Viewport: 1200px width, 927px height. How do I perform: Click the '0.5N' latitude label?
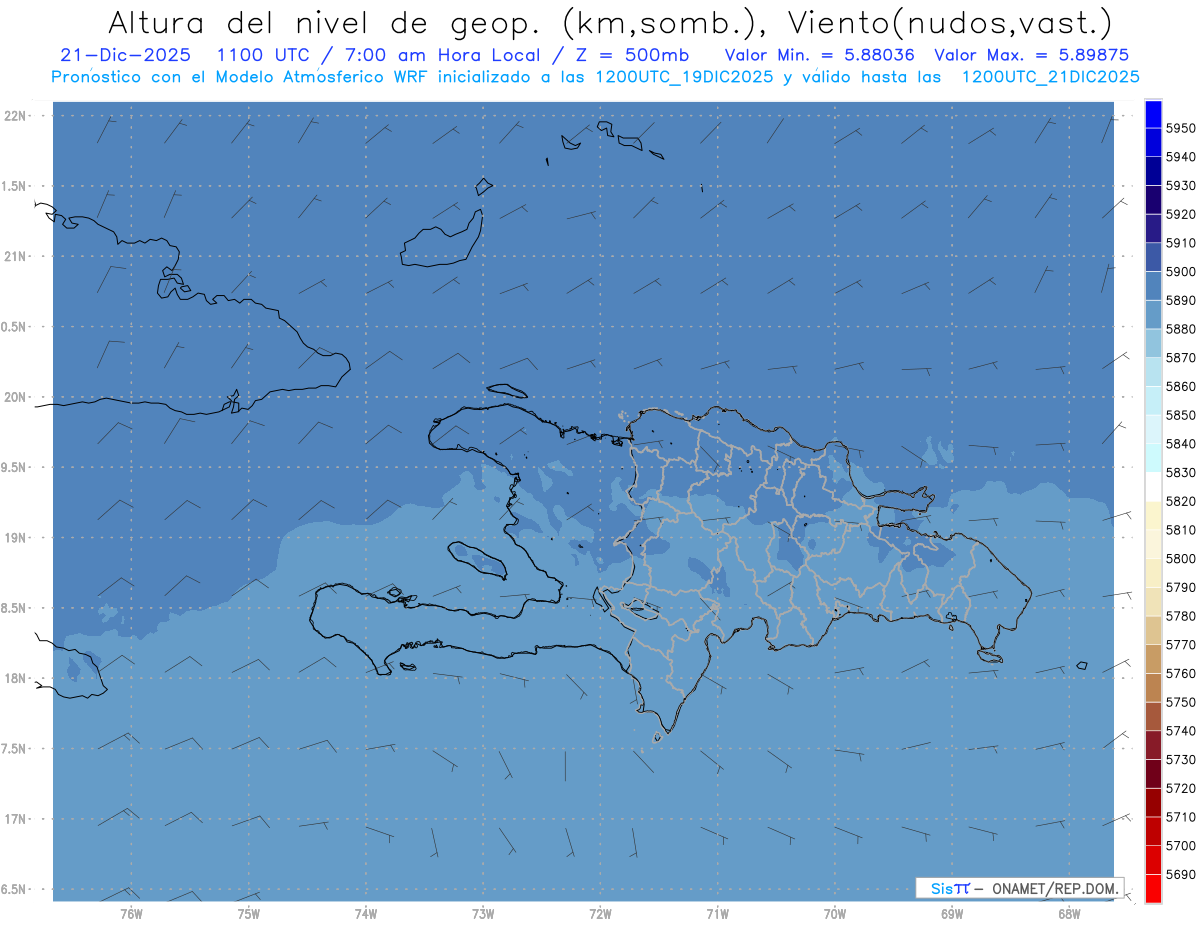pyautogui.click(x=15, y=327)
